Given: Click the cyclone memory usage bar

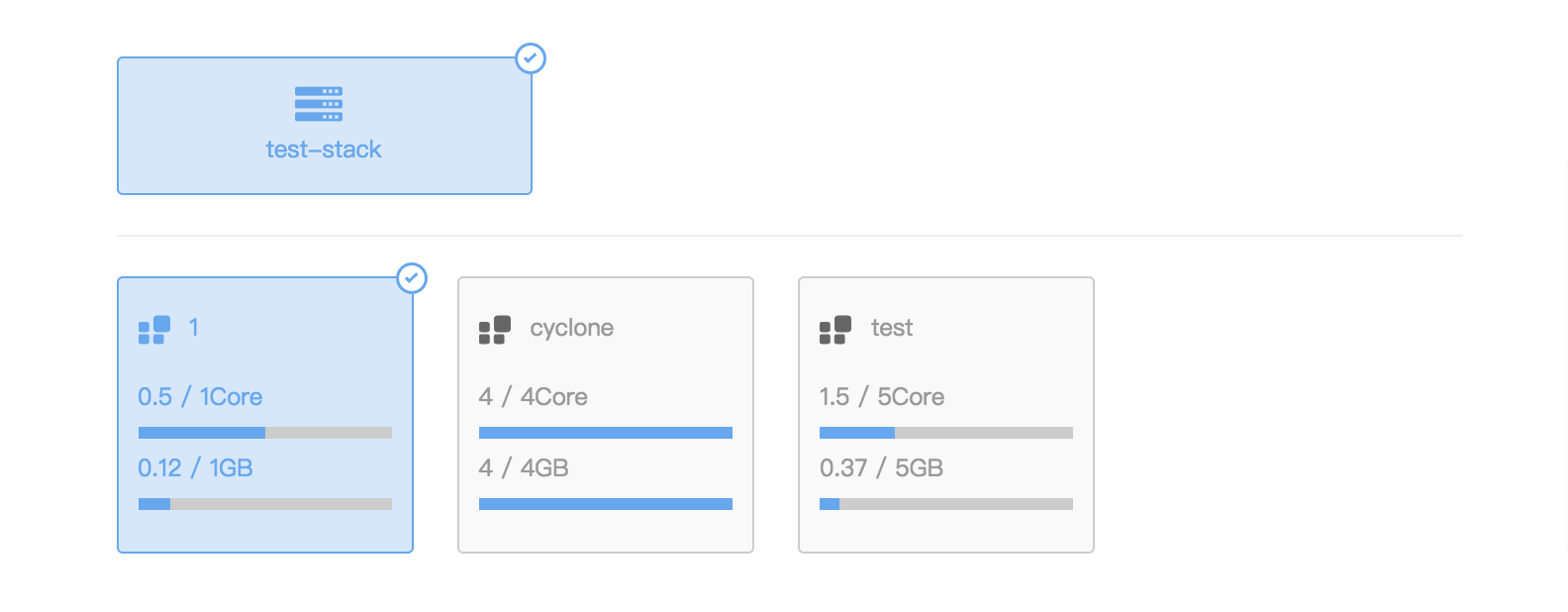Looking at the screenshot, I should point(606,504).
